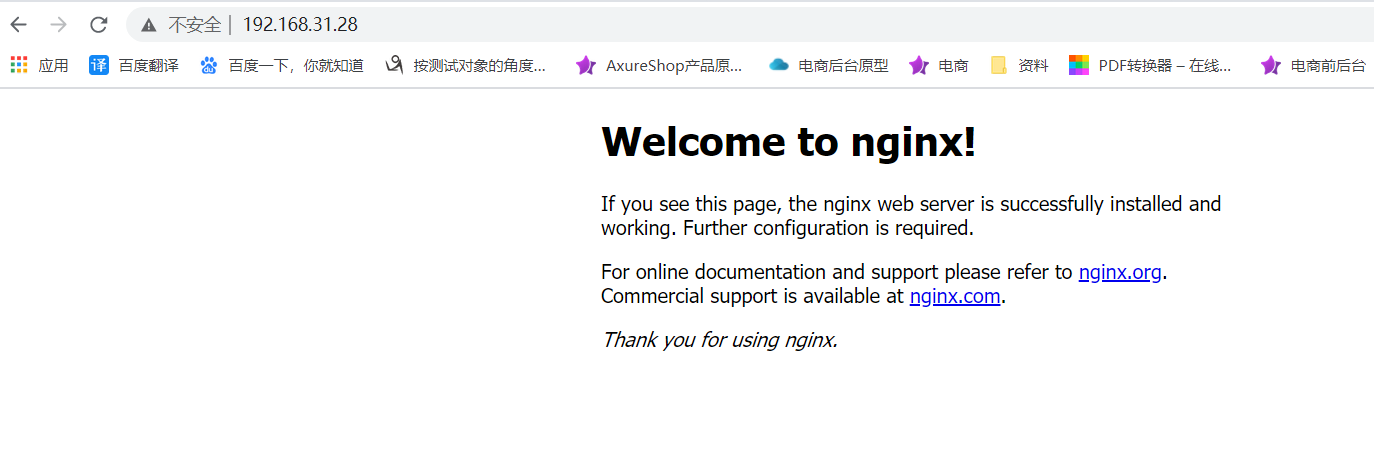The height and width of the screenshot is (469, 1374).
Task: Click the purple star icon beside 电商前后台
Action: (x=1271, y=65)
